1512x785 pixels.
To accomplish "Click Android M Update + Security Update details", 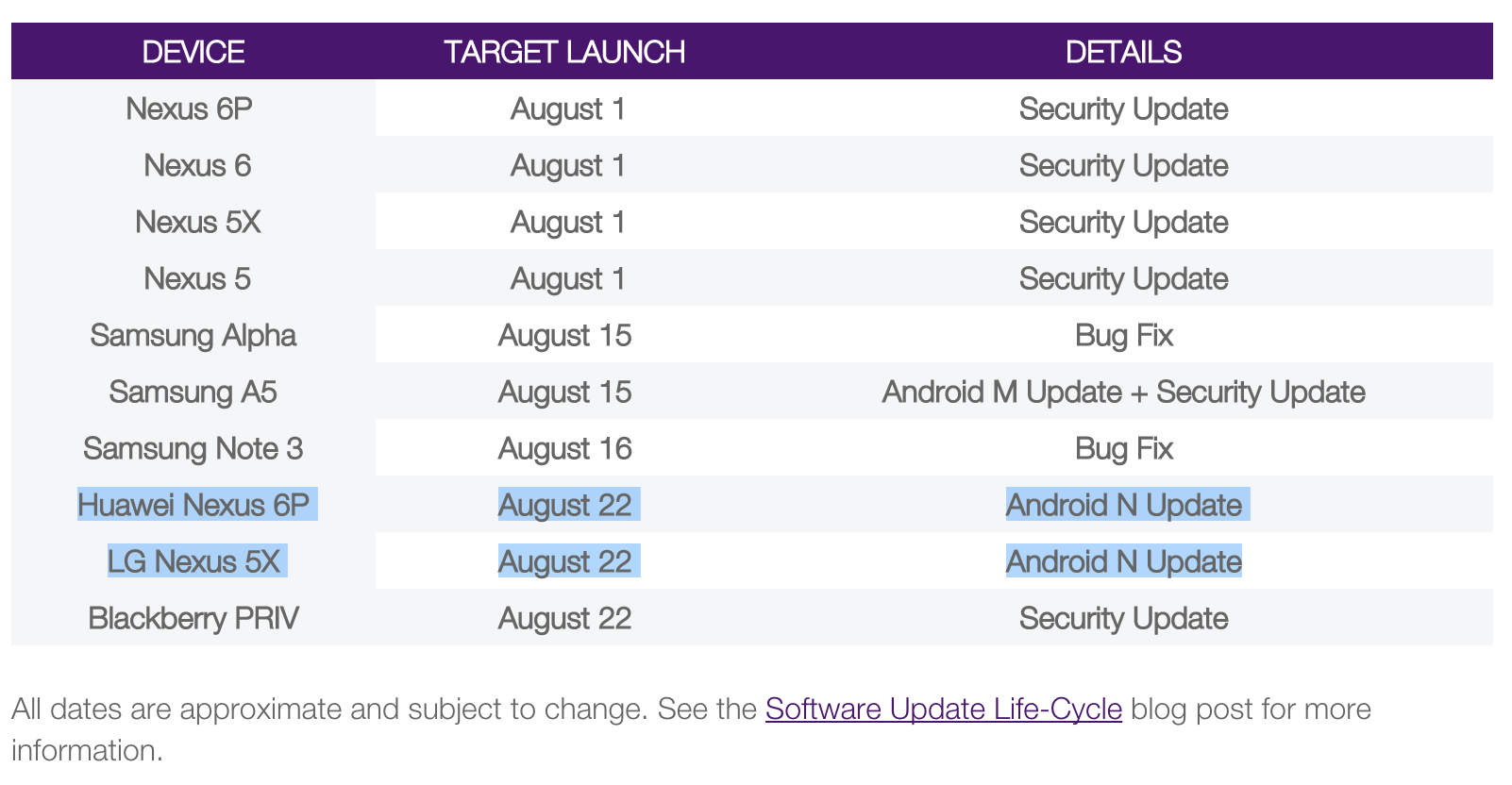I will pos(1123,392).
